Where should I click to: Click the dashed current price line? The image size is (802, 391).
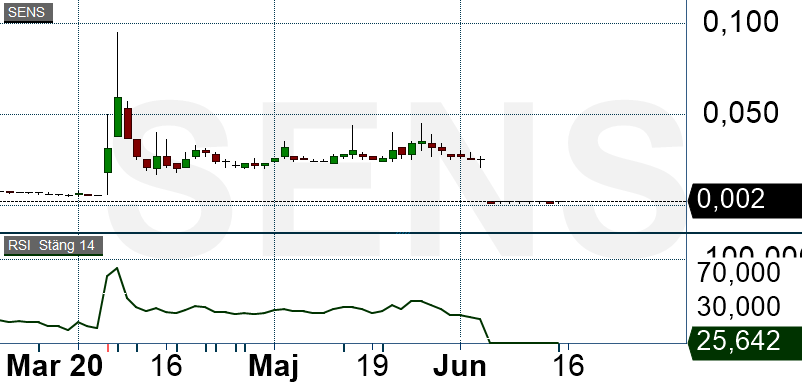[343, 201]
